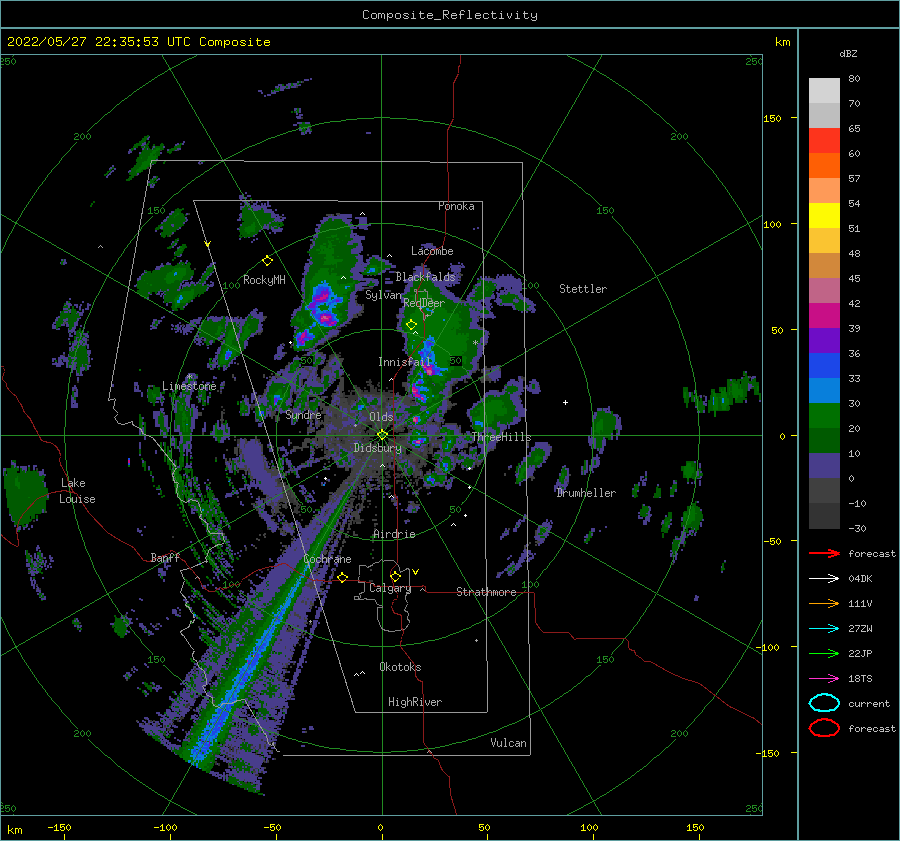Screen dimensions: 900x841
Task: Click the -30 dBZ legend value
Action: click(x=857, y=528)
